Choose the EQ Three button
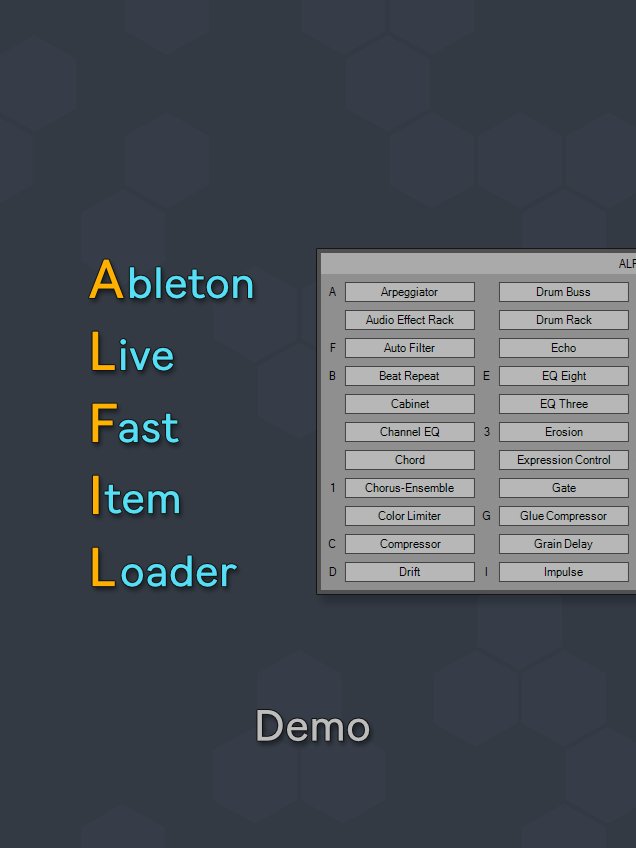This screenshot has height=848, width=636. coord(564,404)
